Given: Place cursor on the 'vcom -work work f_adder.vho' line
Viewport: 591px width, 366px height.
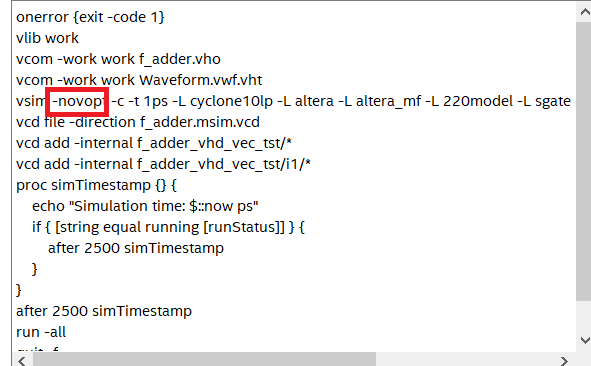Looking at the screenshot, I should [118, 59].
